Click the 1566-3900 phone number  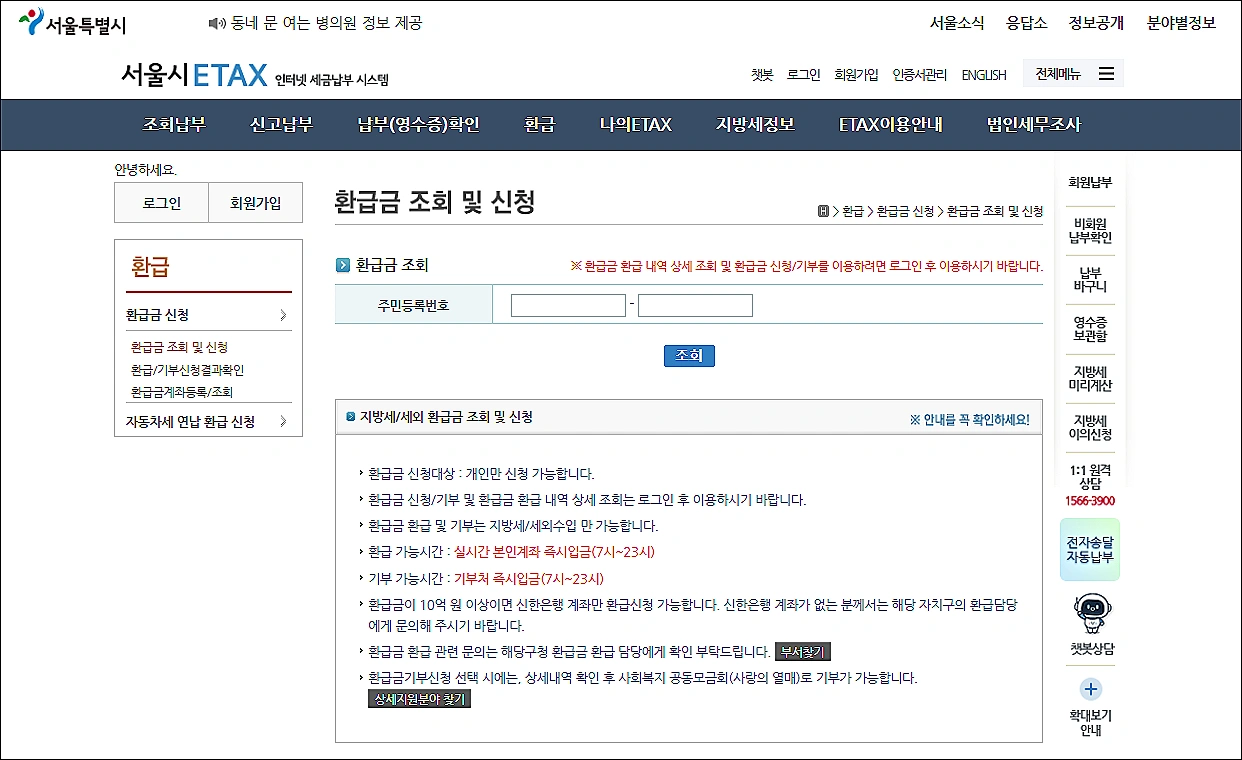pos(1090,501)
